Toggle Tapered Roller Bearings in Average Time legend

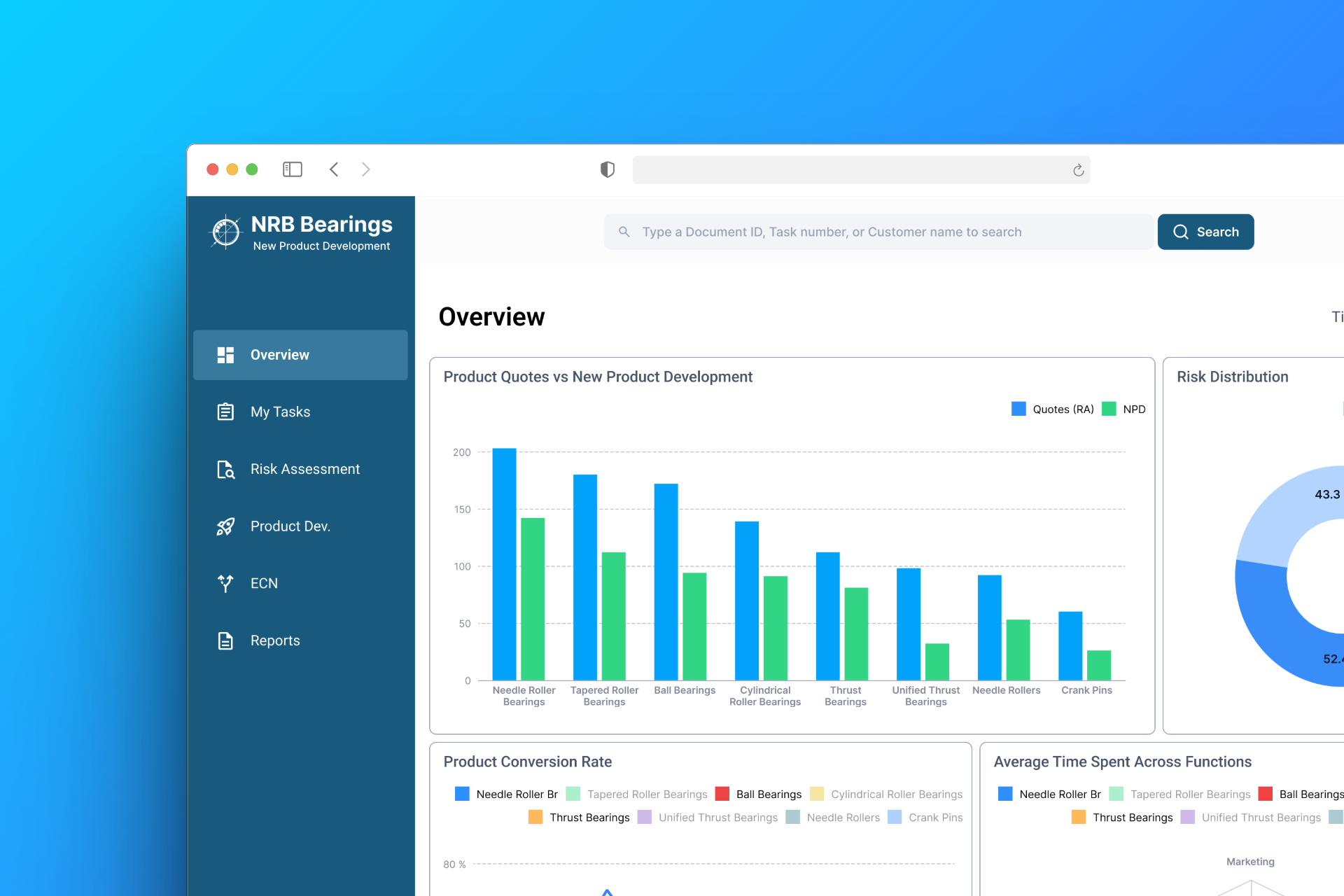click(x=1180, y=794)
